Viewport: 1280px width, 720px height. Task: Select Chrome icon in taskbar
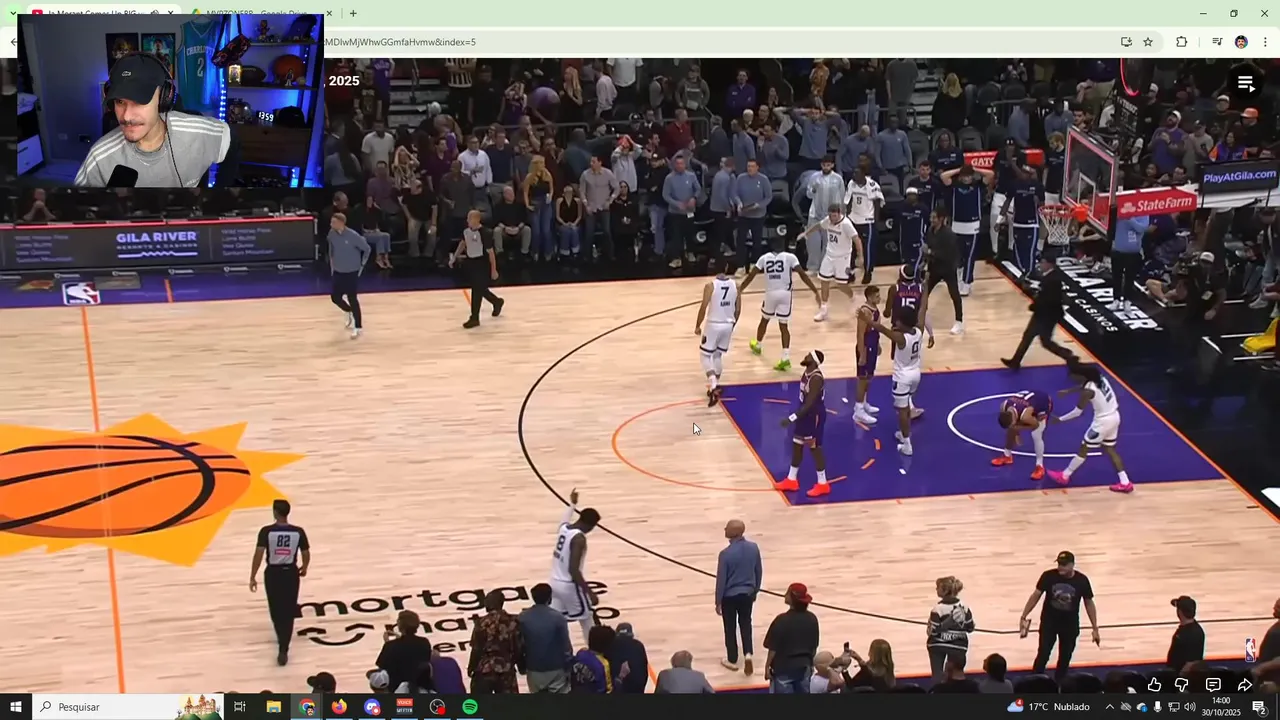tap(307, 707)
